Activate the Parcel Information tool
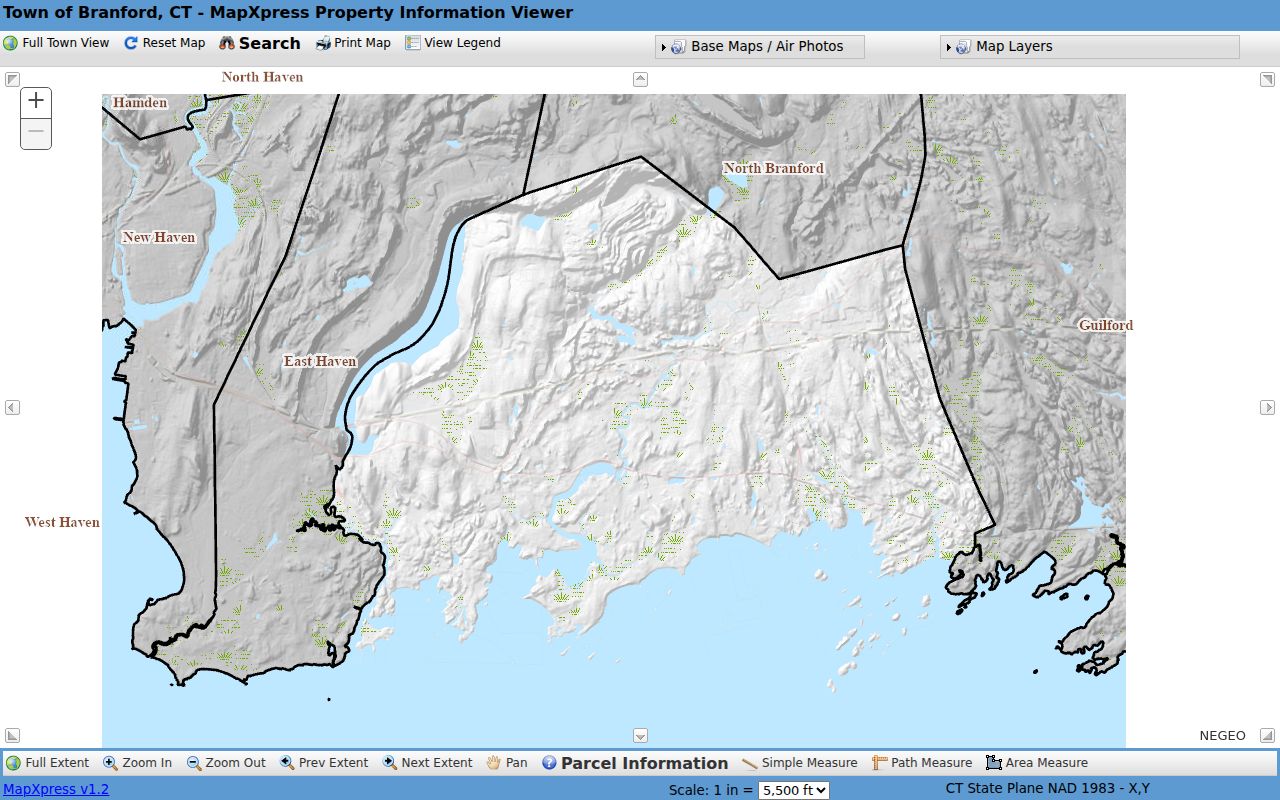The width and height of the screenshot is (1280, 800). pos(635,763)
